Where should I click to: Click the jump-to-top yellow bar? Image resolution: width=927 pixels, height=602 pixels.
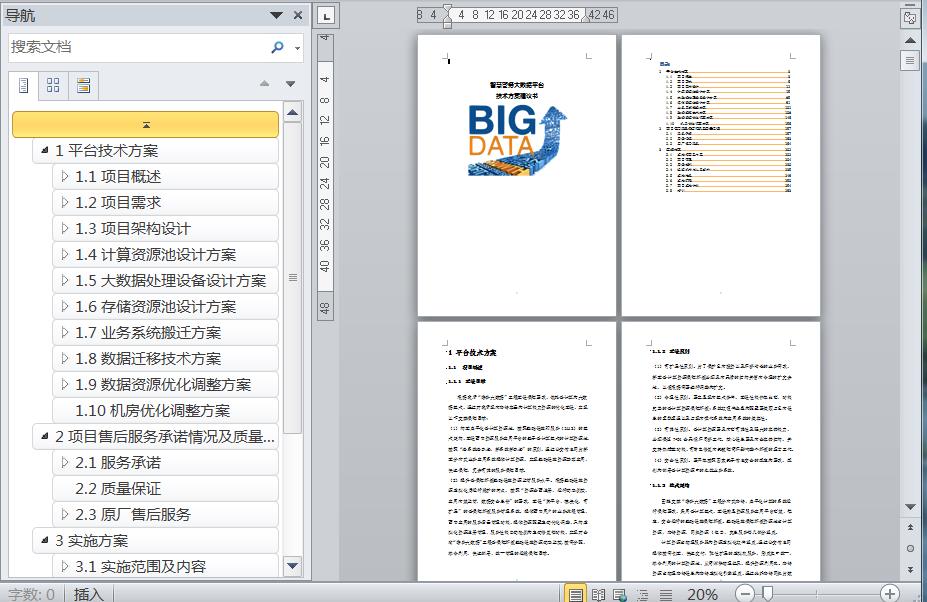145,125
